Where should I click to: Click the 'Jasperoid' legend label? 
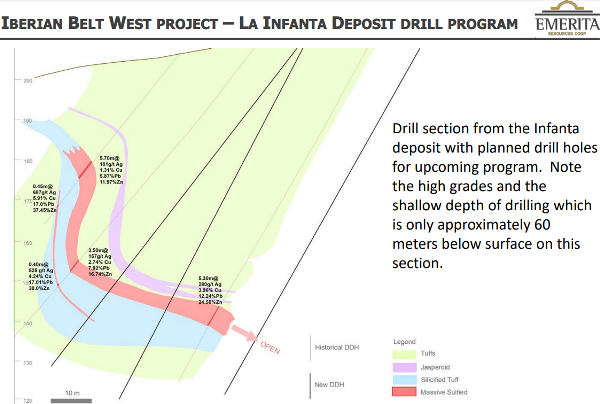435,367
